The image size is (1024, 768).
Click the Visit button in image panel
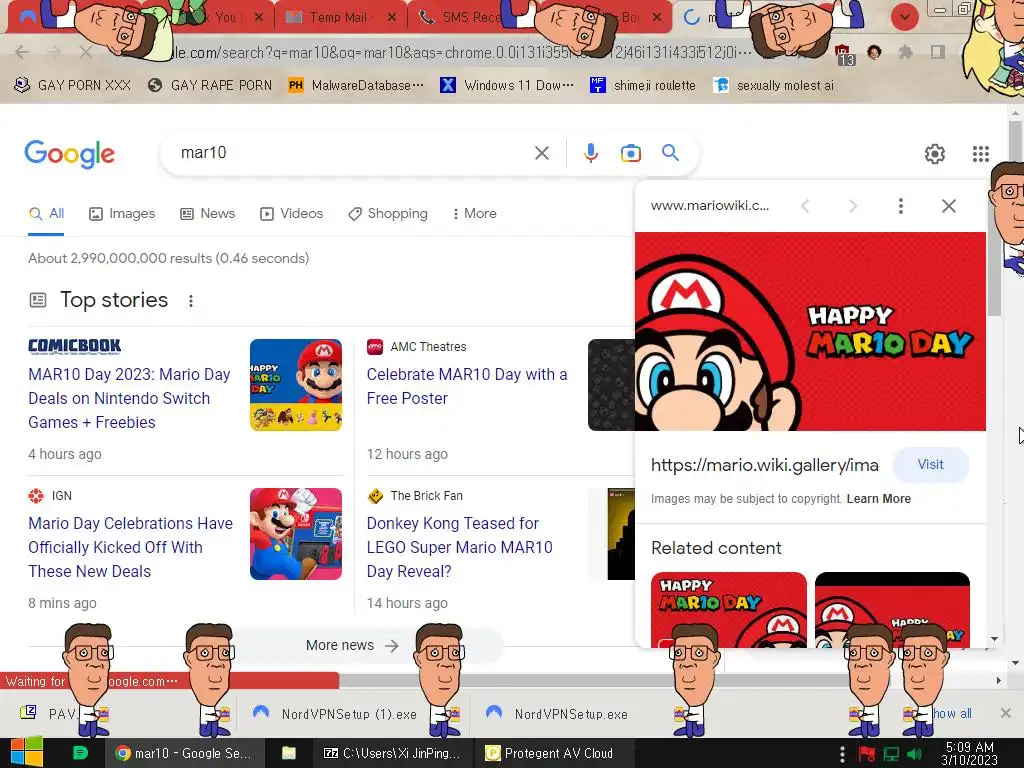coord(930,464)
